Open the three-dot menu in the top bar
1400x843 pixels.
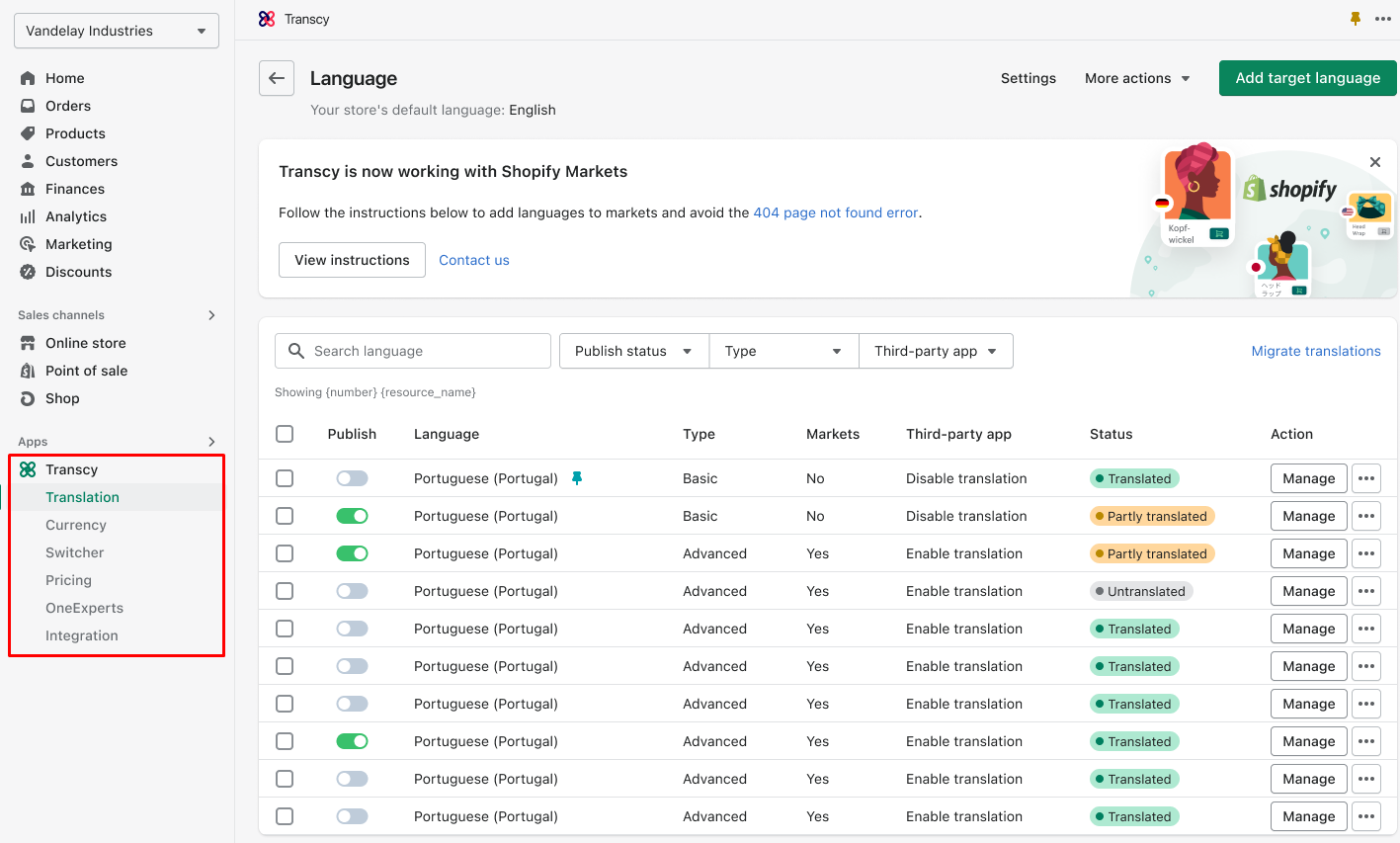(1383, 19)
